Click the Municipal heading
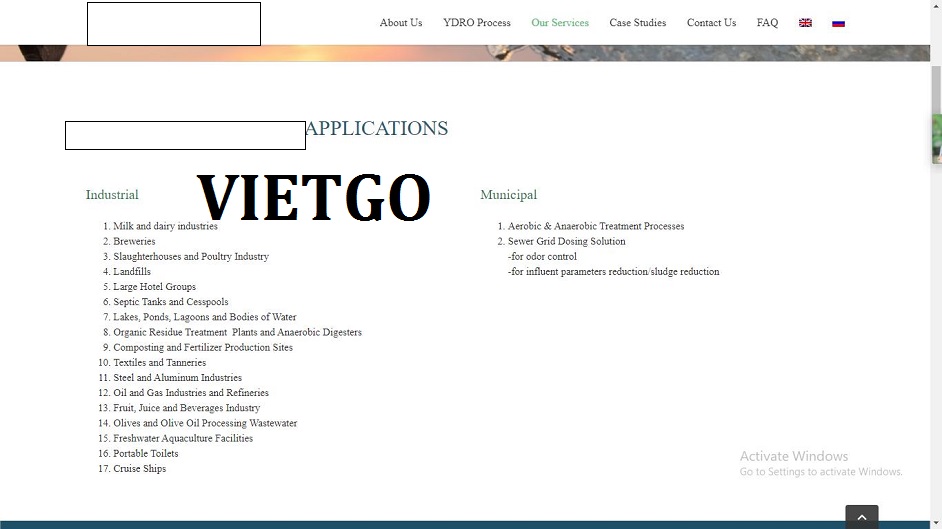This screenshot has width=942, height=529. point(508,195)
